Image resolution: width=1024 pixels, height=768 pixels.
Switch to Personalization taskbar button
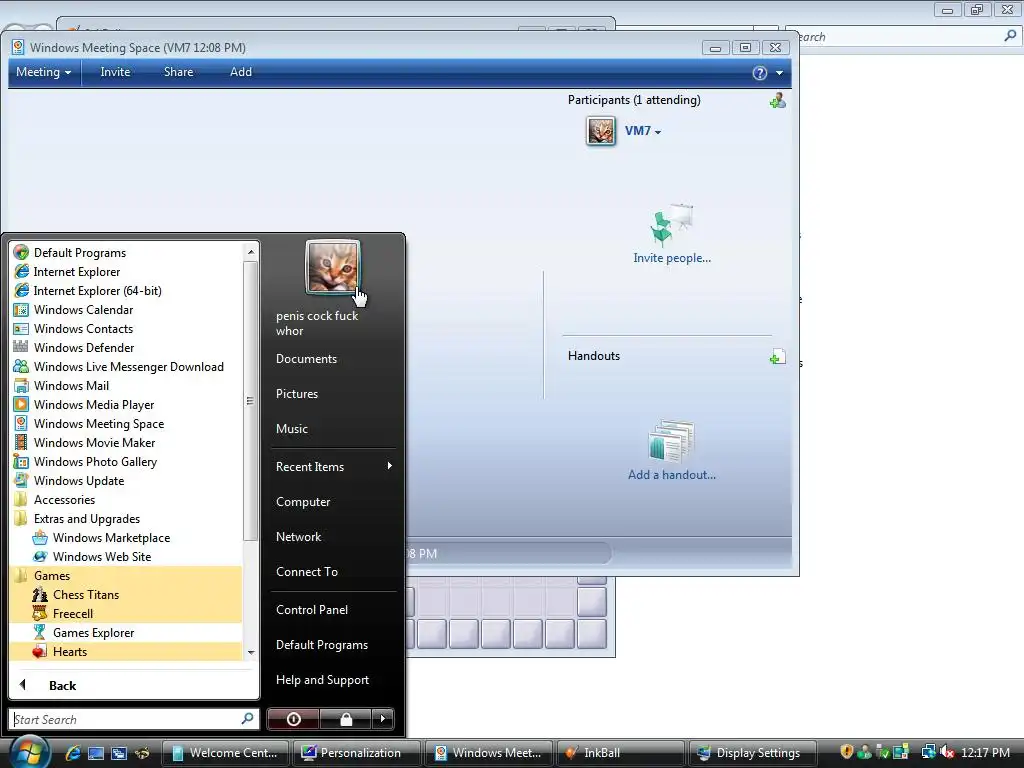[357, 753]
